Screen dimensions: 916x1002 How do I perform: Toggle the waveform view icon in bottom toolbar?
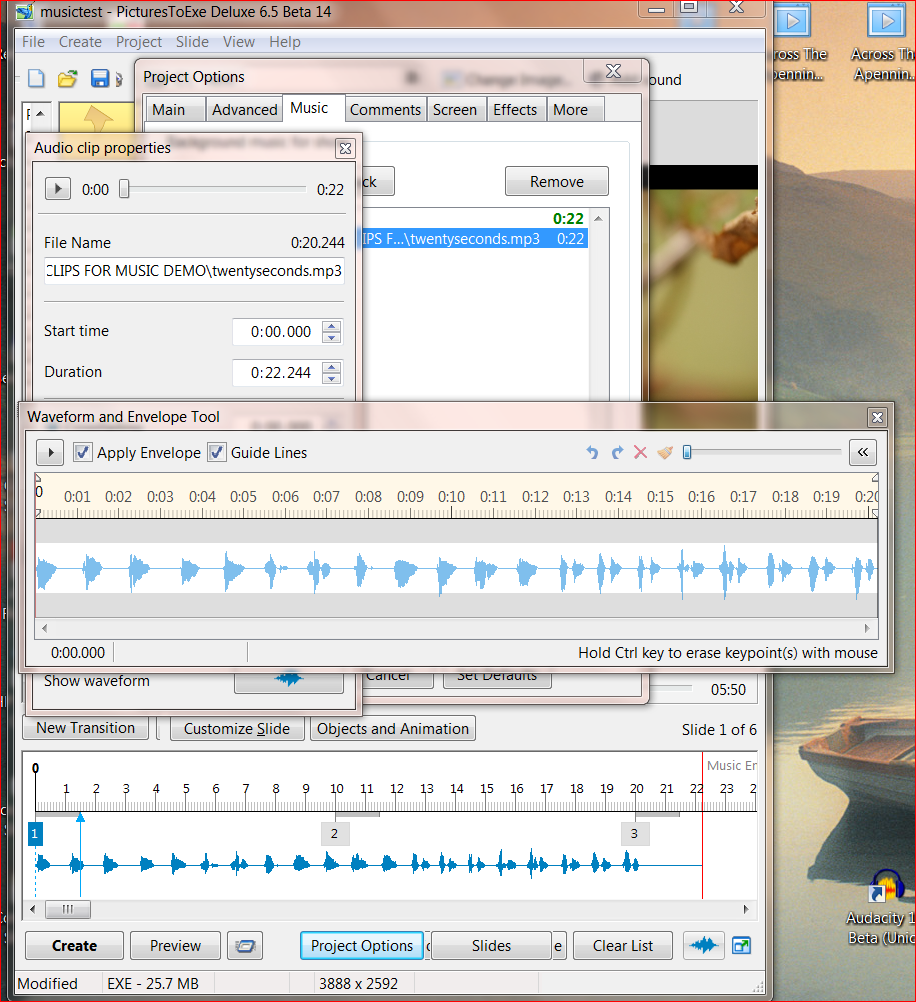[704, 945]
